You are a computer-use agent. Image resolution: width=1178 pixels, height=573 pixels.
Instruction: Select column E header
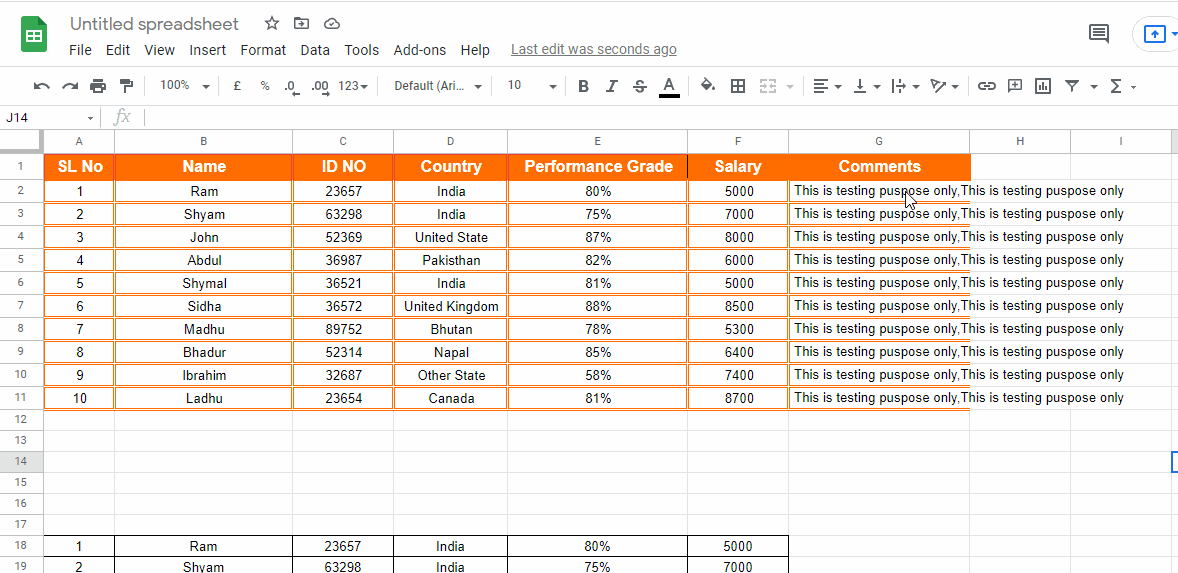pos(597,141)
